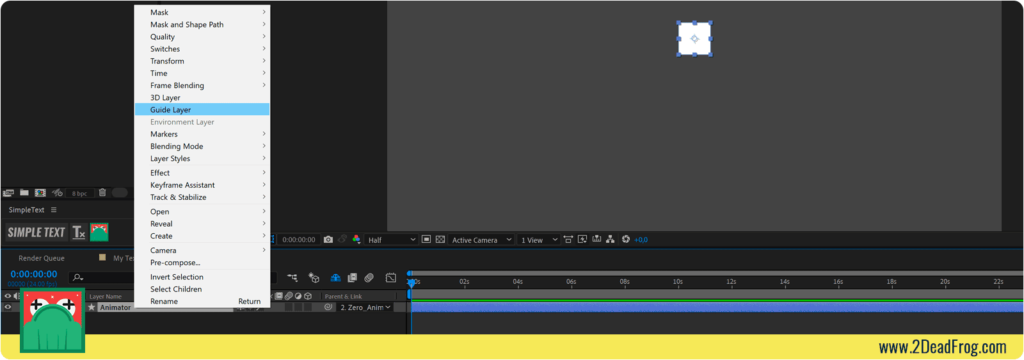Screen dimensions: 1024x360
Task: Choose Pre-compose... from the context menu
Action: pyautogui.click(x=202, y=263)
